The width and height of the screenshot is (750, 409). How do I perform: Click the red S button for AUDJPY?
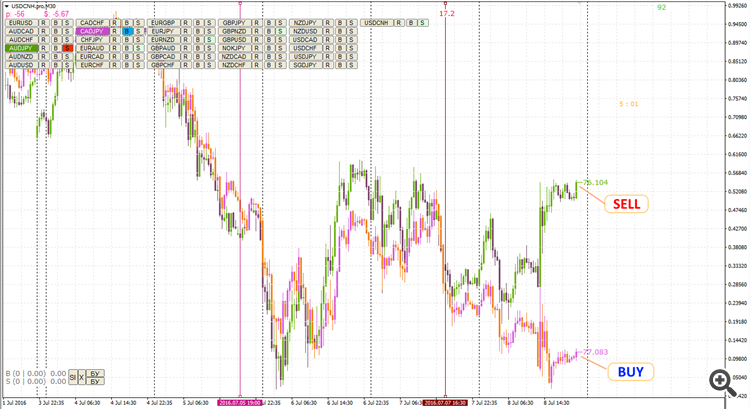pos(67,48)
